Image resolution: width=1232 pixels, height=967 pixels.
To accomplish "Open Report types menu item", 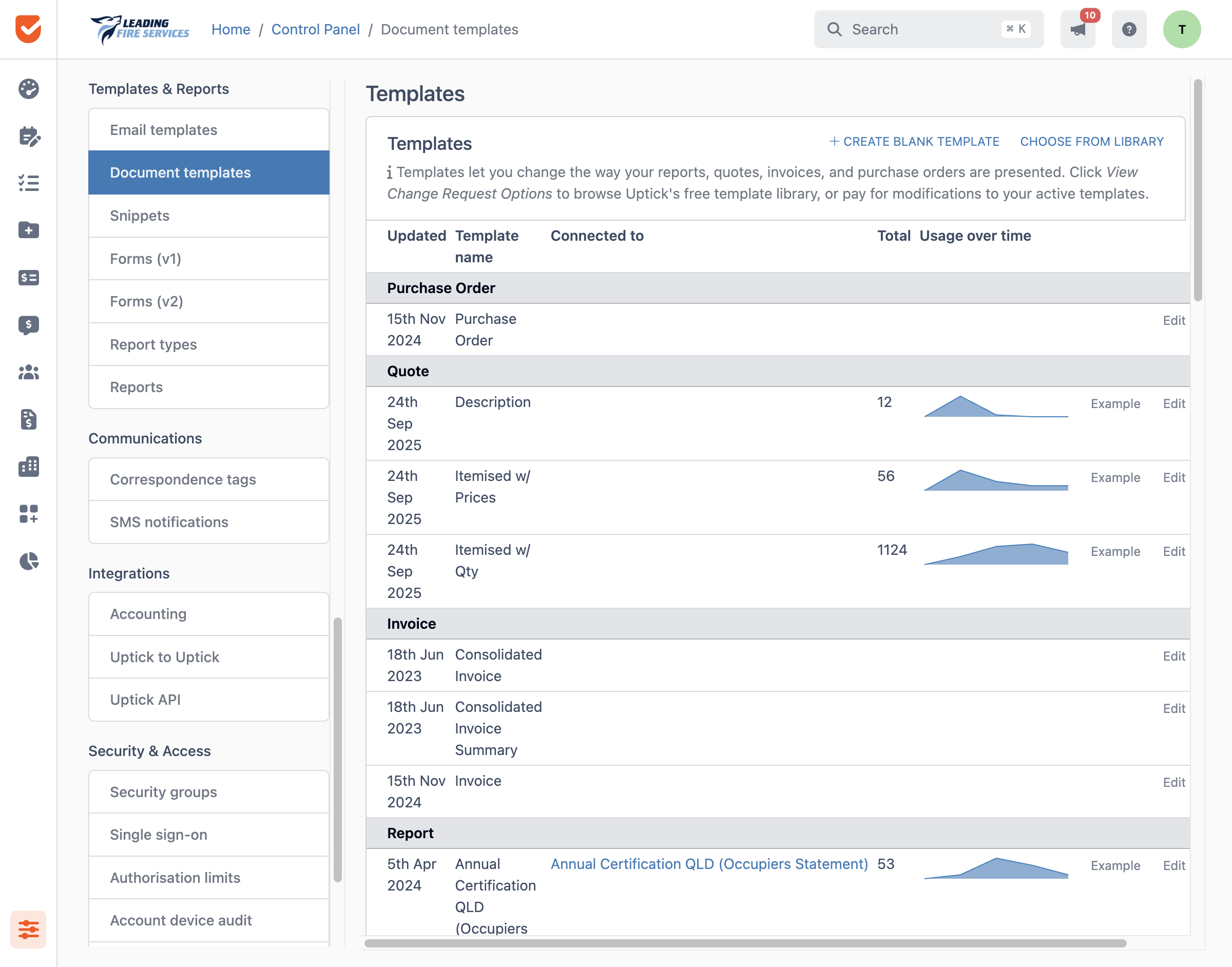I will click(x=209, y=344).
